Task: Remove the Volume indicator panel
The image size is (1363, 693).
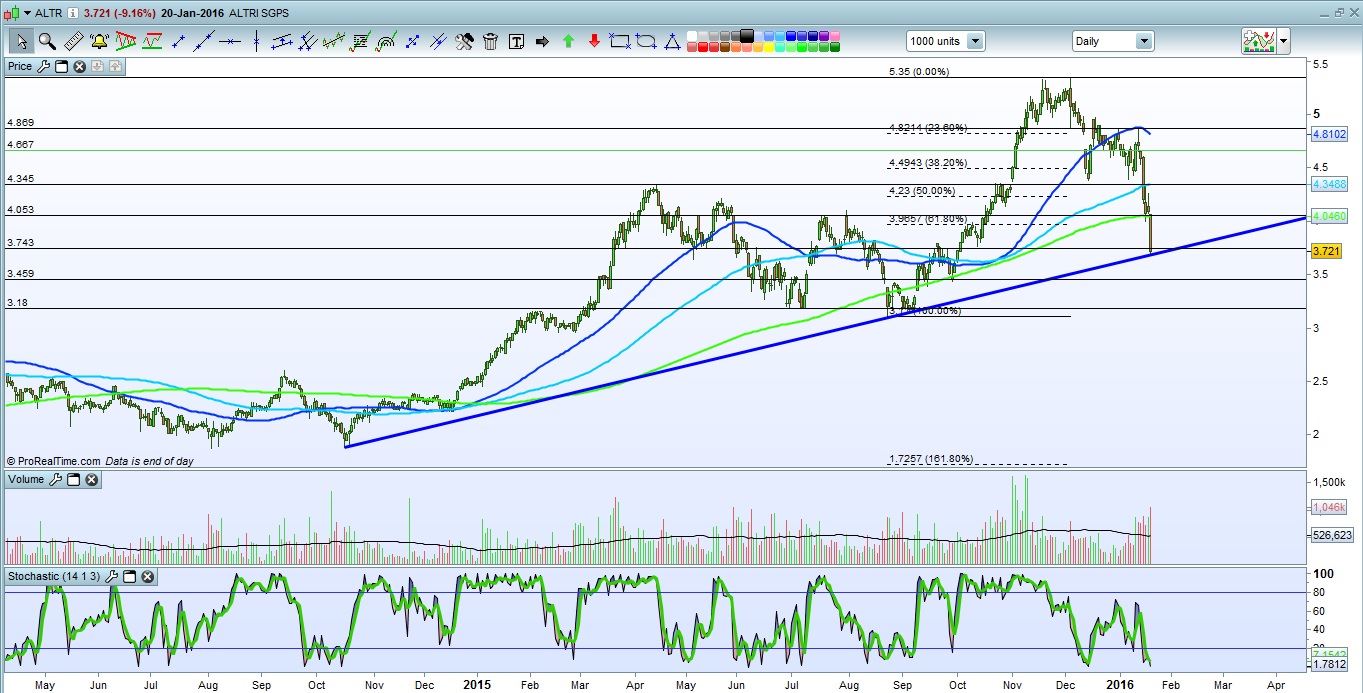Action: pyautogui.click(x=91, y=480)
